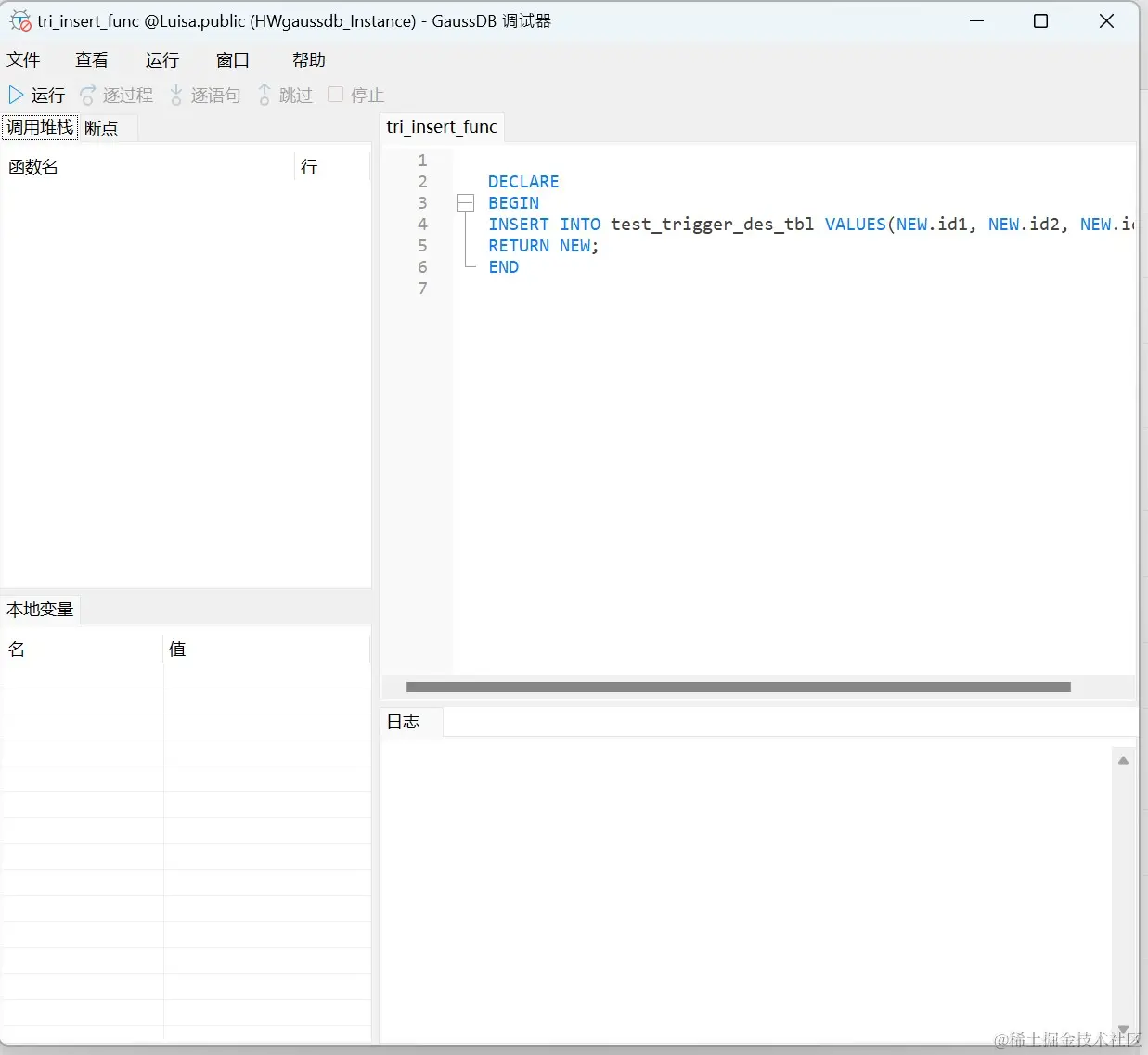This screenshot has height=1055, width=1148.
Task: Click test_trigger_des_tbl in the INSERT line
Action: [712, 225]
